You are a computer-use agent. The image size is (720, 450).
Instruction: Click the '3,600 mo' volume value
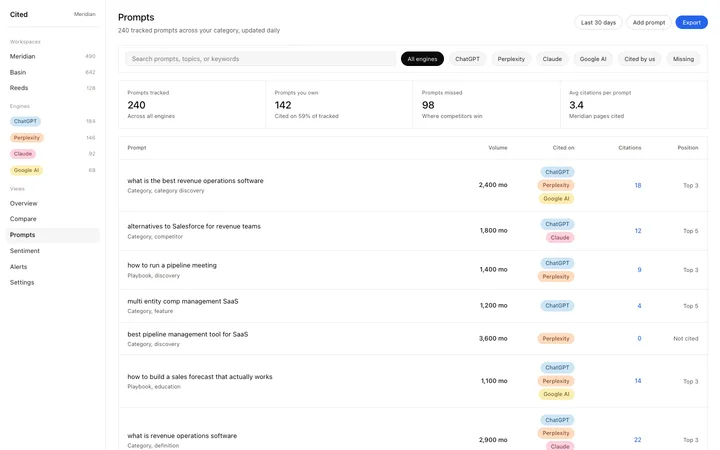(x=493, y=339)
